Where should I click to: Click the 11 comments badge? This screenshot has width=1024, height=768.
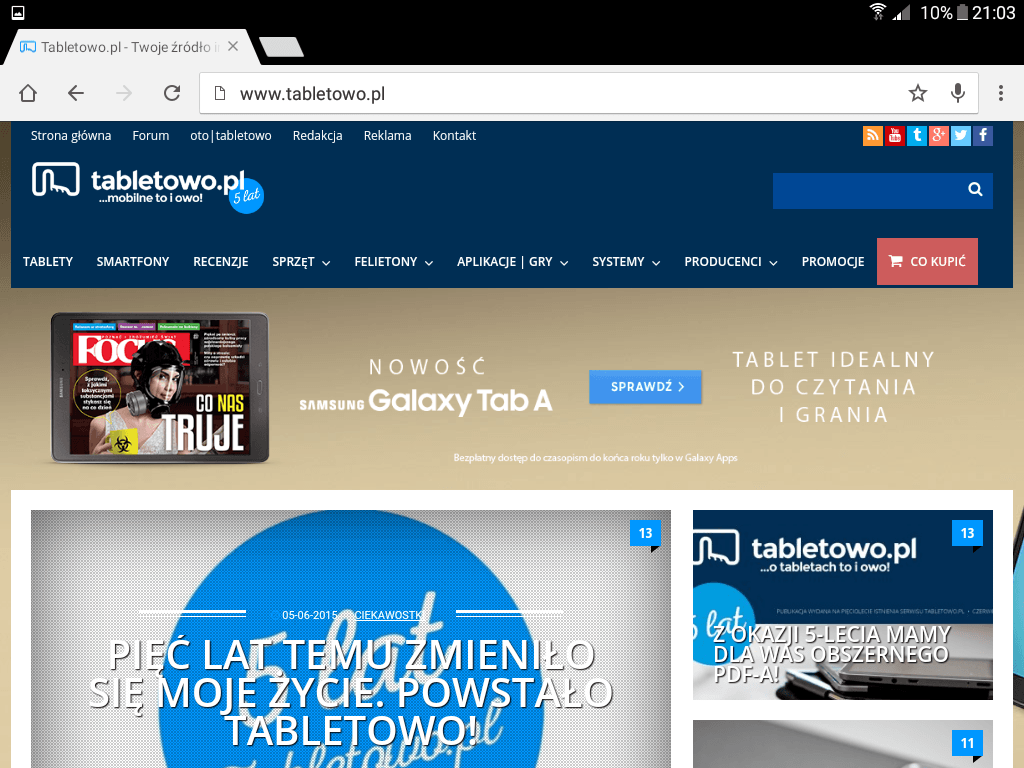967,744
